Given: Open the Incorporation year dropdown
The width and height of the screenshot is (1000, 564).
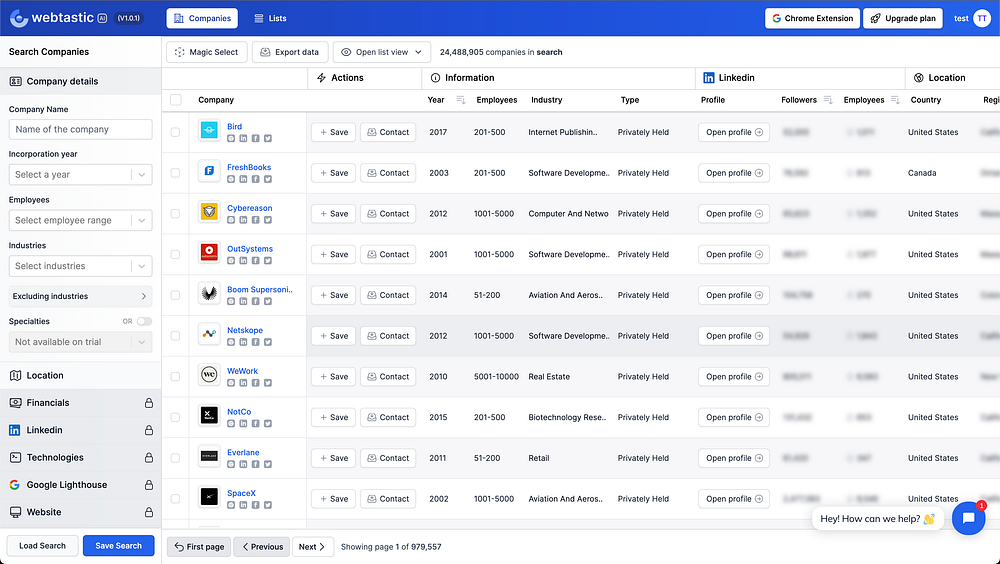Looking at the screenshot, I should 80,175.
